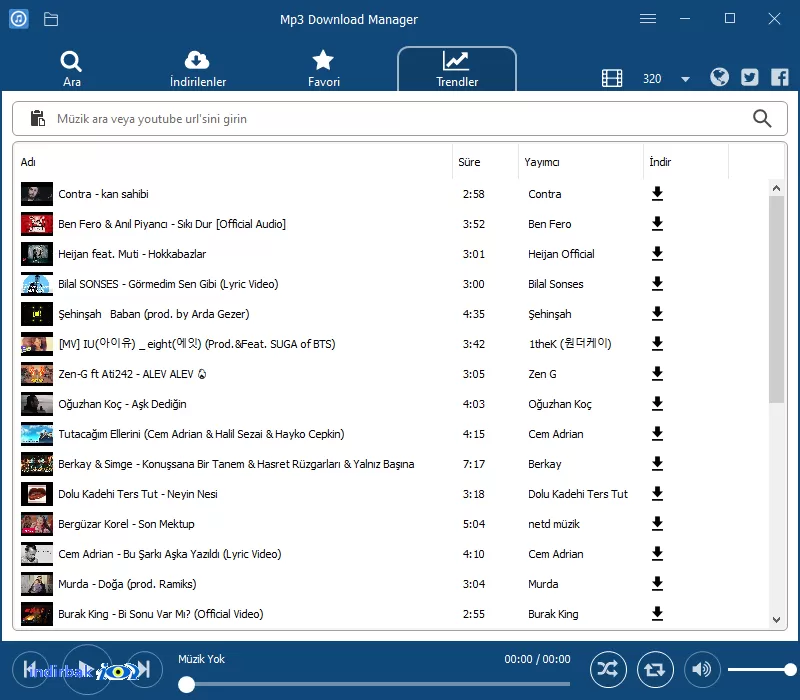Open the Twitter icon

point(749,77)
